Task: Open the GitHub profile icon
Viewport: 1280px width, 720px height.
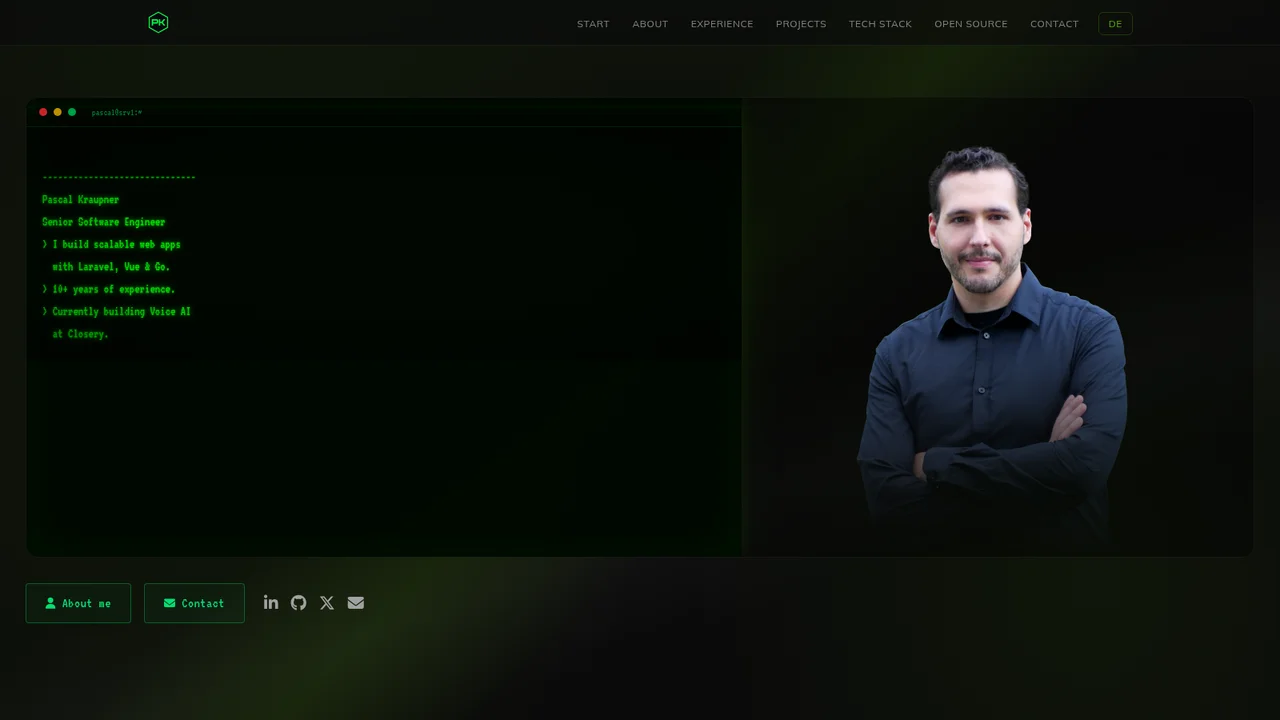Action: (299, 602)
